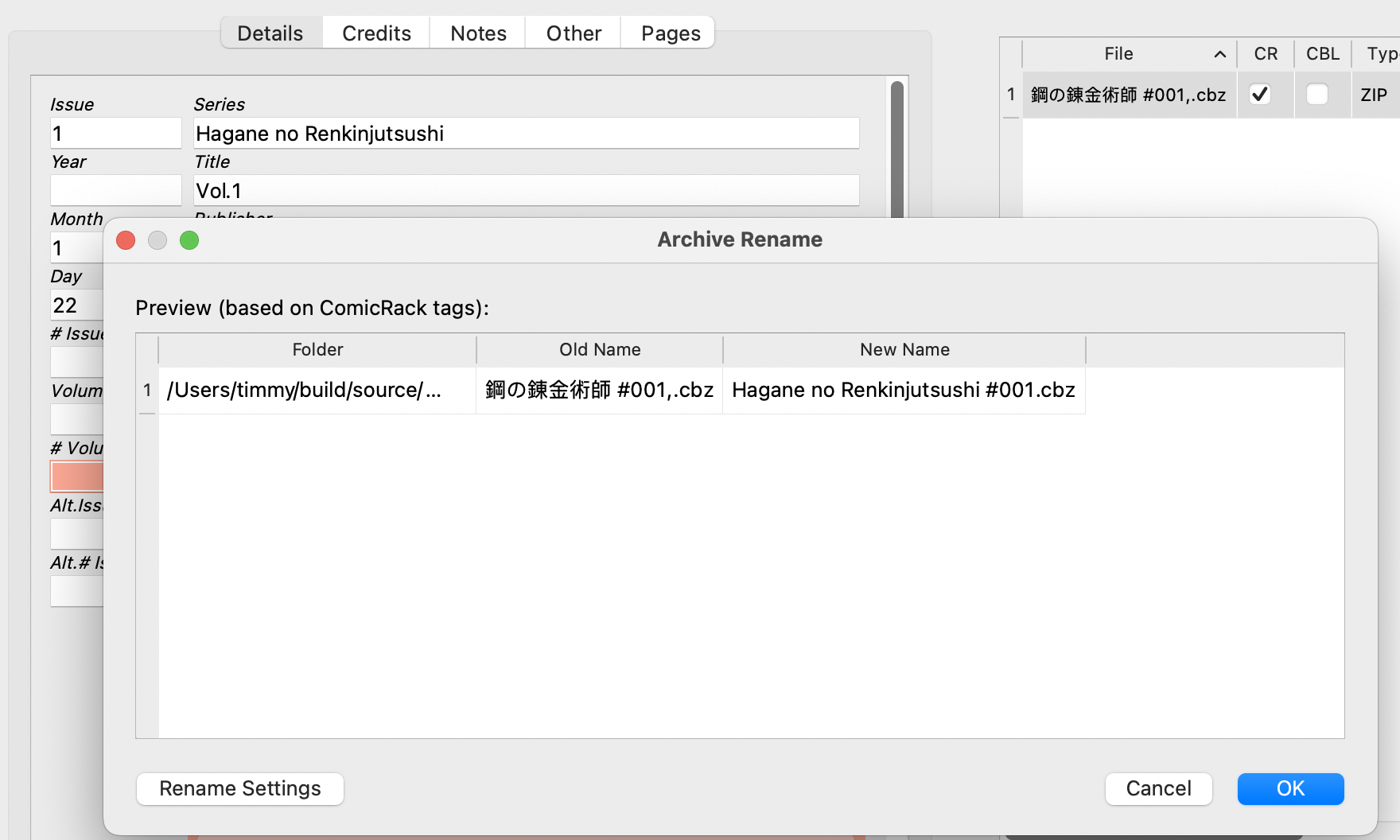This screenshot has width=1400, height=840.
Task: Cancel the Archive Rename dialog
Action: click(1158, 788)
